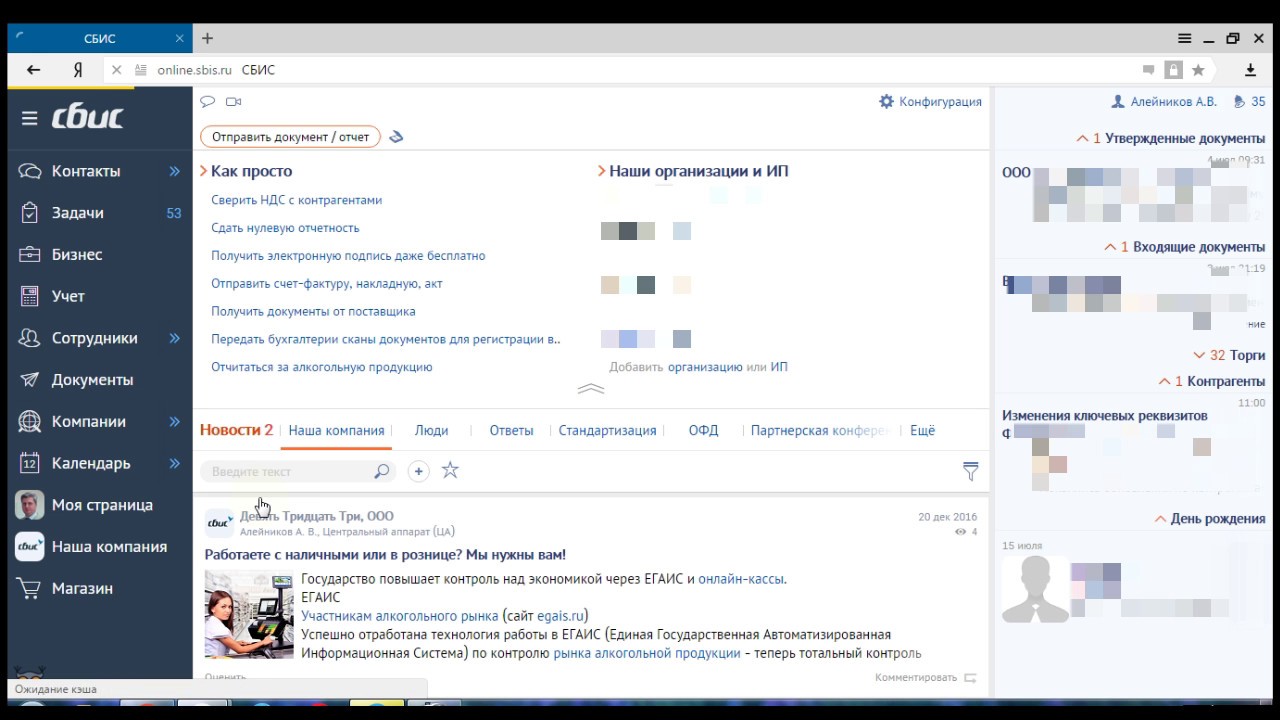
Task: Click Отправить документ / отчет button
Action: click(290, 137)
